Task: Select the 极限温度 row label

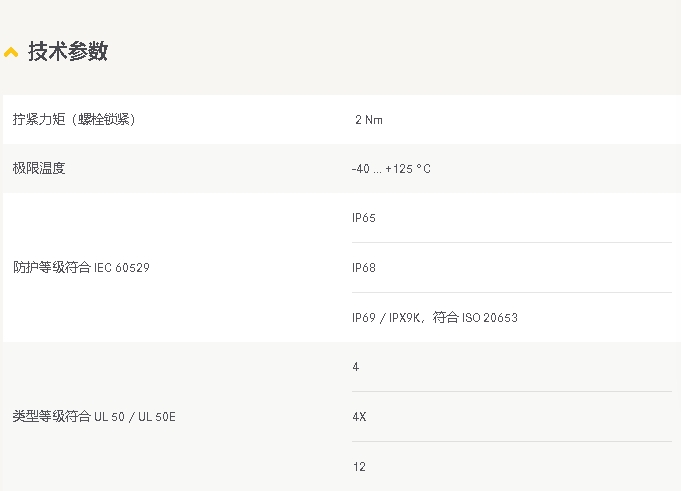Action: pyautogui.click(x=39, y=168)
